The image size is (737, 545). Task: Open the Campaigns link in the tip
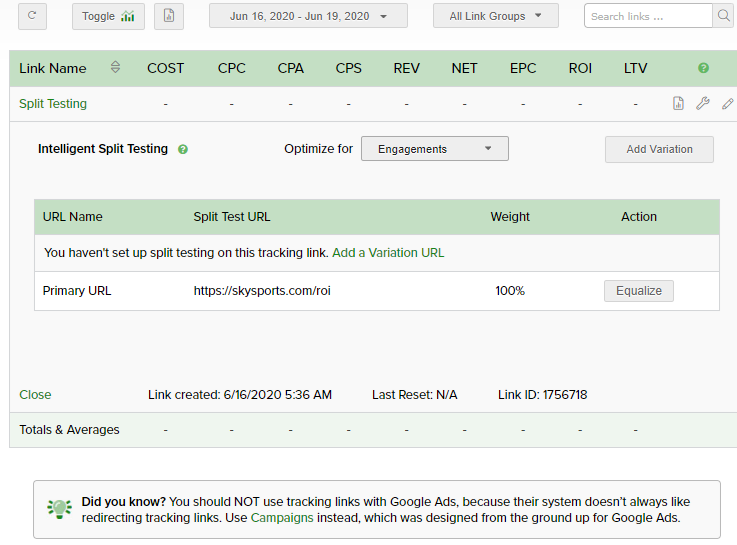click(282, 518)
